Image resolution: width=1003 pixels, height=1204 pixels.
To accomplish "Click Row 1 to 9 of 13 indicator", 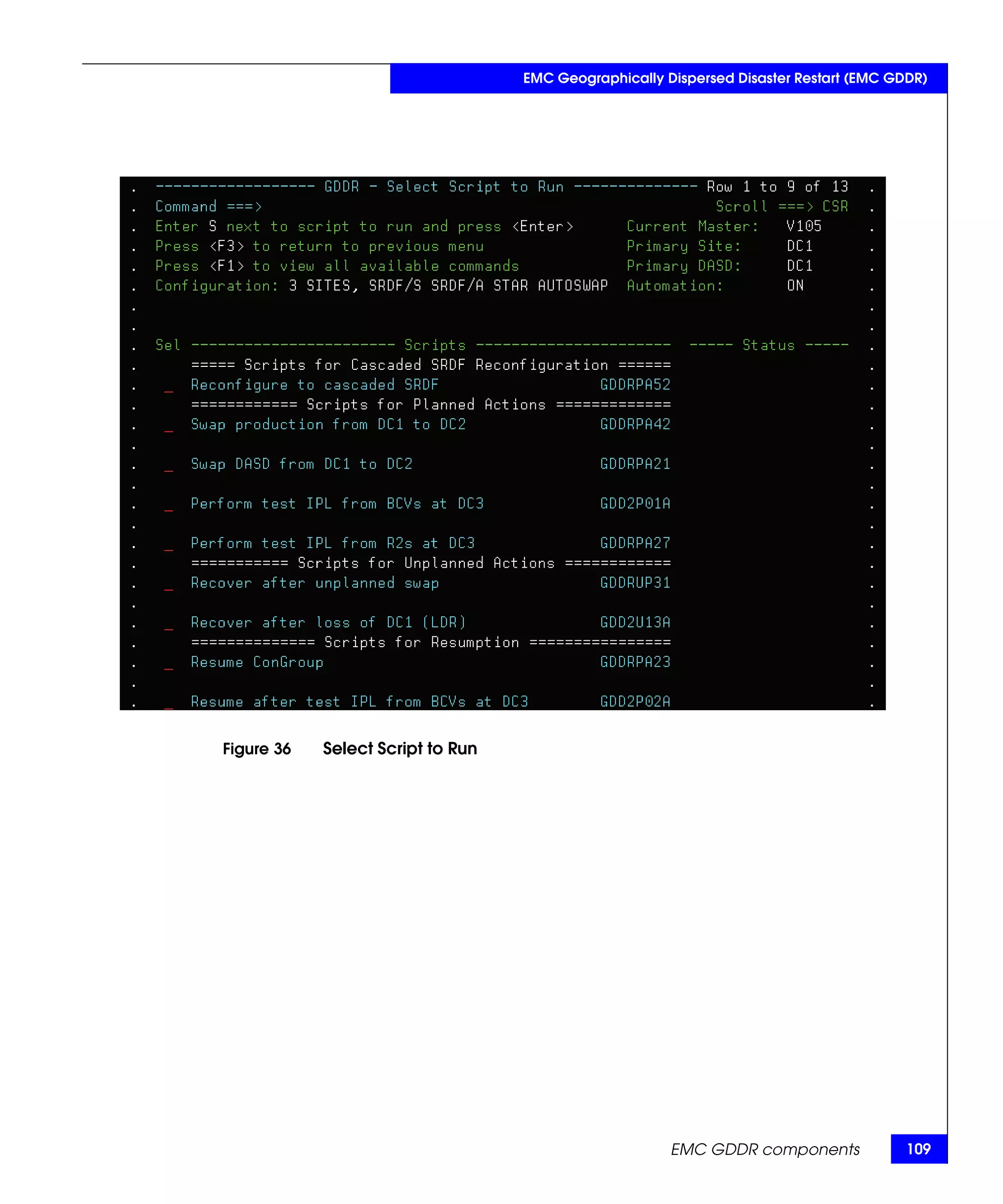I will tap(777, 187).
